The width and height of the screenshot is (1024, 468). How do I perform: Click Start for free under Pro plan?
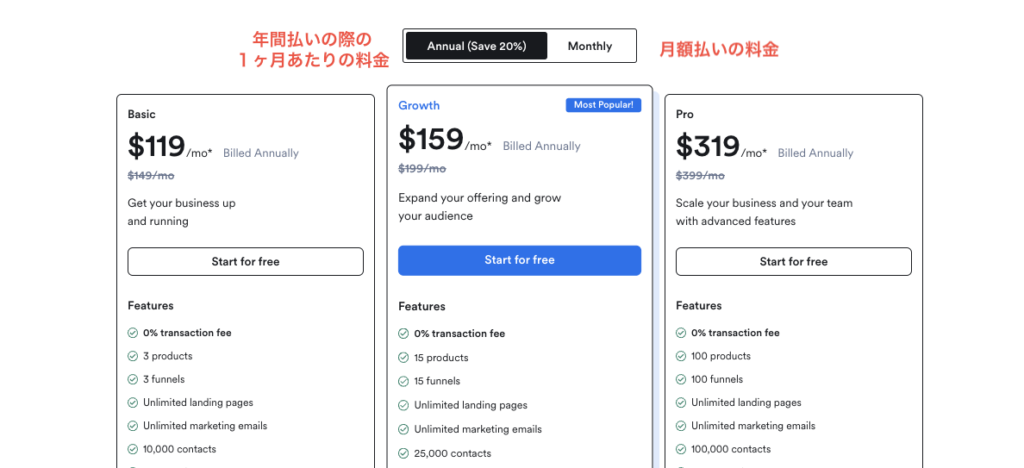pos(793,262)
